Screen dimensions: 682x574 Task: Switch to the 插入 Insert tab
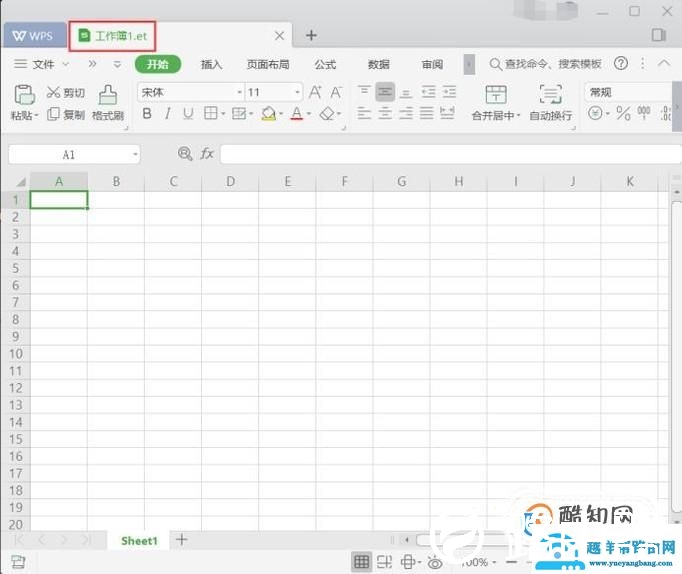[x=212, y=65]
